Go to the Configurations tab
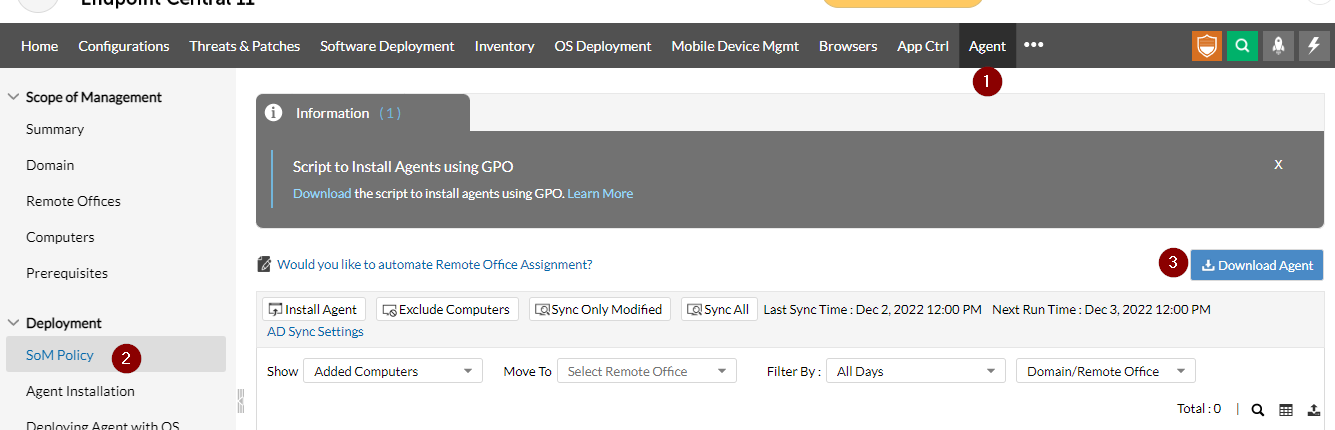This screenshot has height=430, width=1335. 124,46
